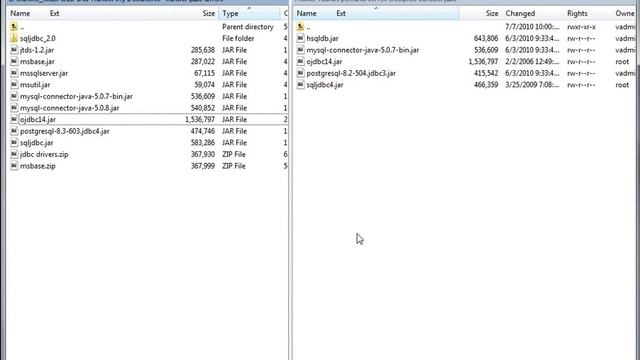Select sqljdbc.jar file name
The image size is (640, 360).
point(37,143)
